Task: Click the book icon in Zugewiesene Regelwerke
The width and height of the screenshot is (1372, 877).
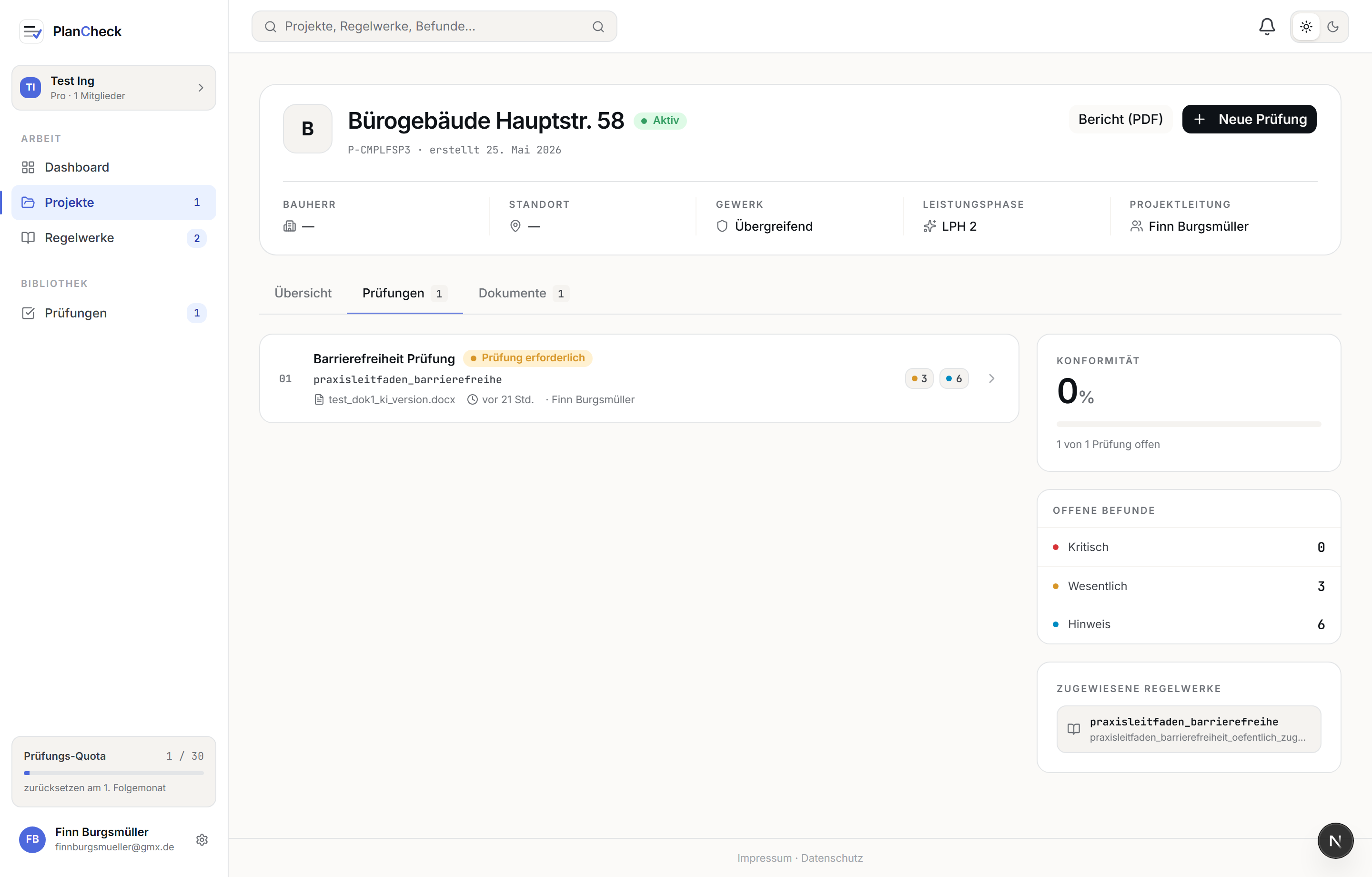Action: 1073,729
